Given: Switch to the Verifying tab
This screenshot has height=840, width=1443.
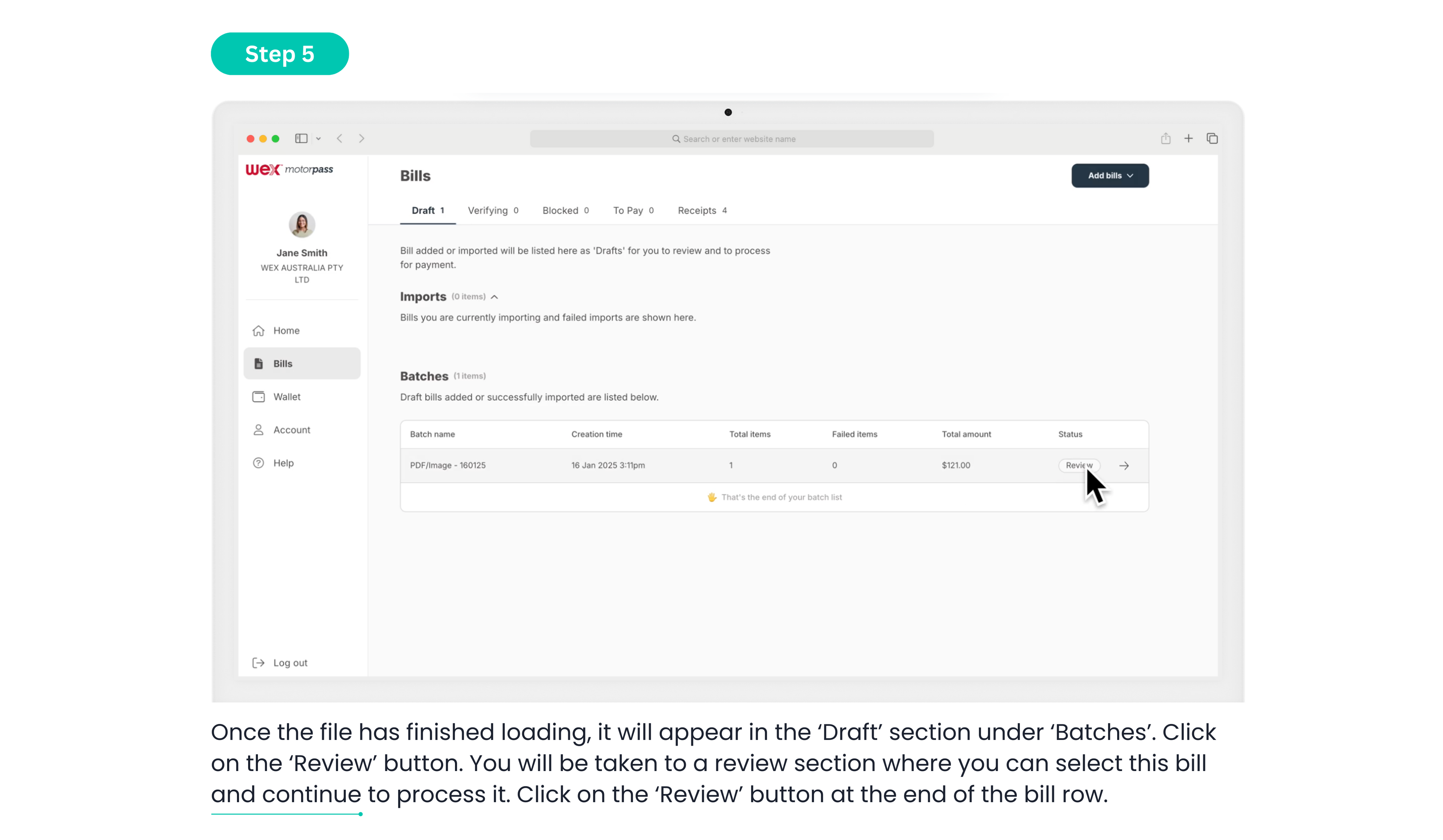Looking at the screenshot, I should pos(492,211).
